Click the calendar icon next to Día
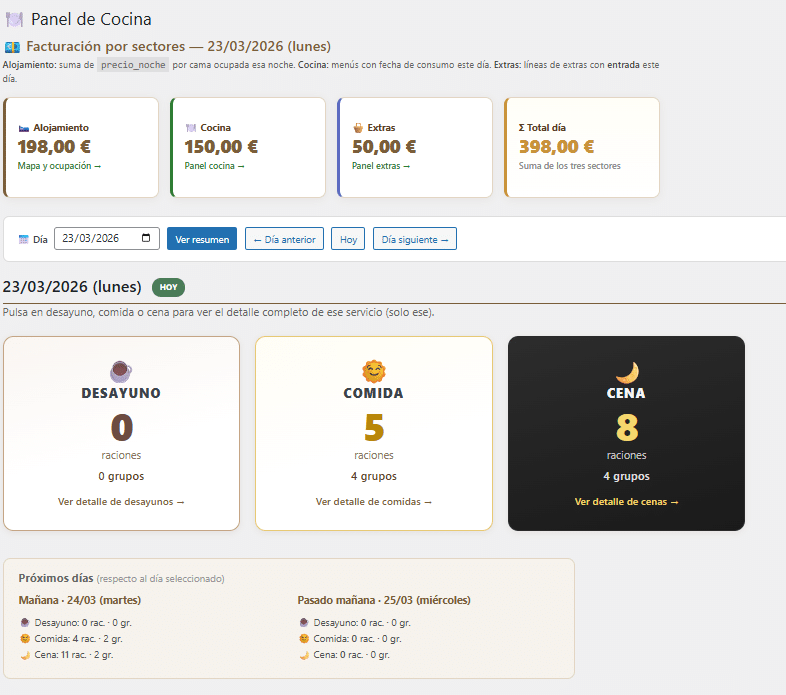 (x=24, y=240)
